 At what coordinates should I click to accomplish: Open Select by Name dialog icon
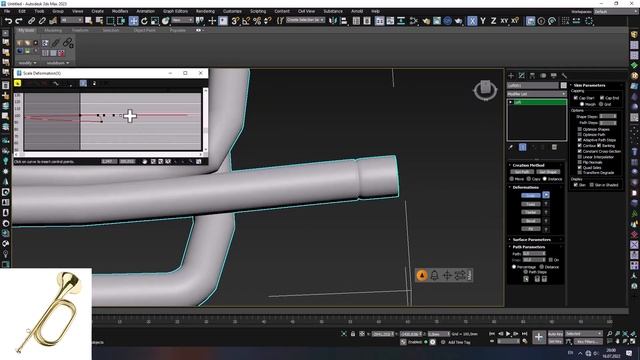[99, 20]
